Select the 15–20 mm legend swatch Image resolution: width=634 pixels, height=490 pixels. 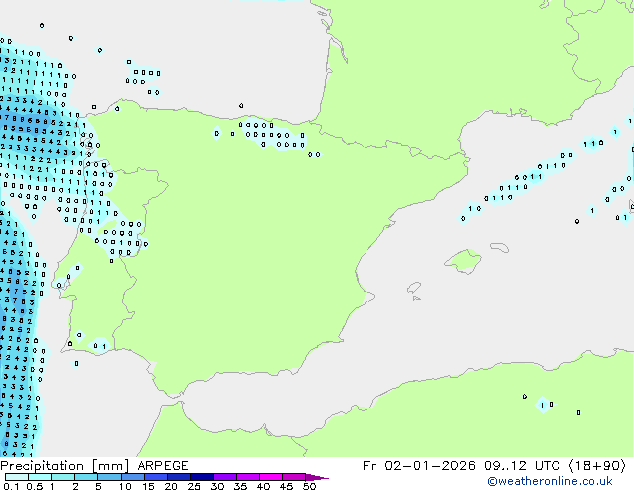156,477
